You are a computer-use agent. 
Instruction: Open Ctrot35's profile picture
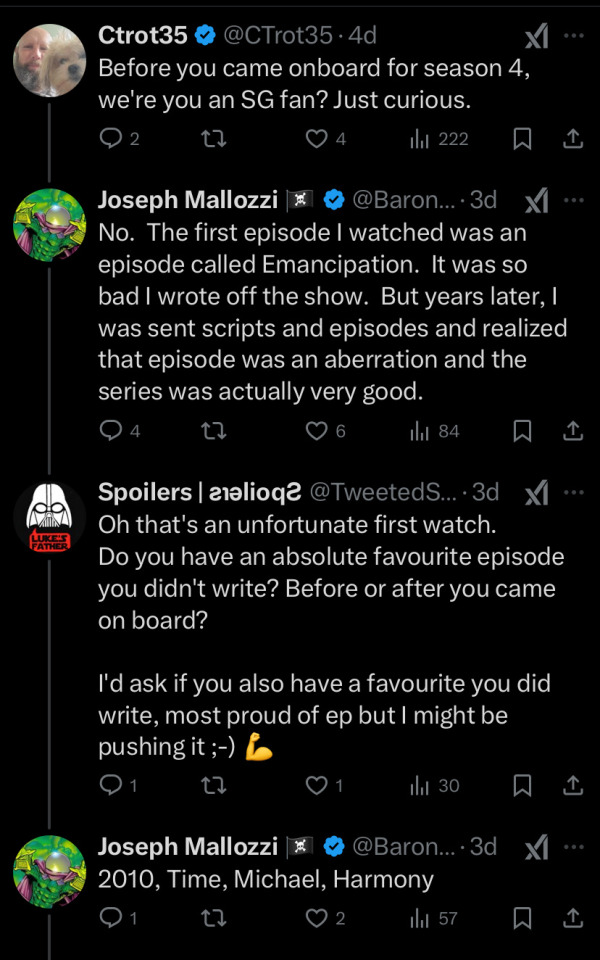pyautogui.click(x=49, y=60)
